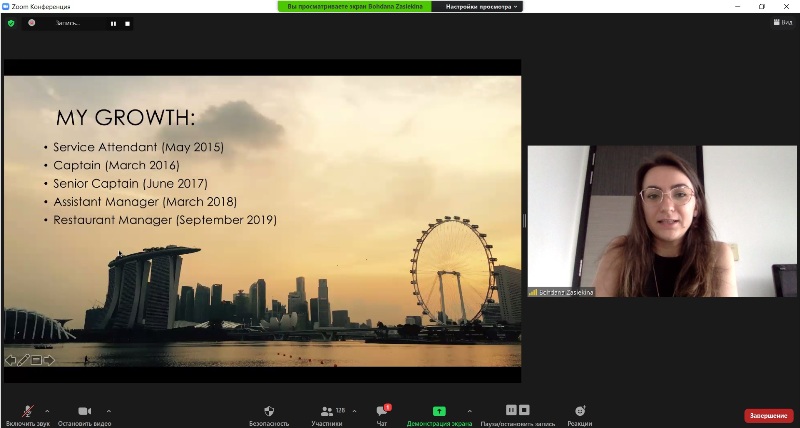Click the Bohdana Zasiekina name label

(566, 292)
